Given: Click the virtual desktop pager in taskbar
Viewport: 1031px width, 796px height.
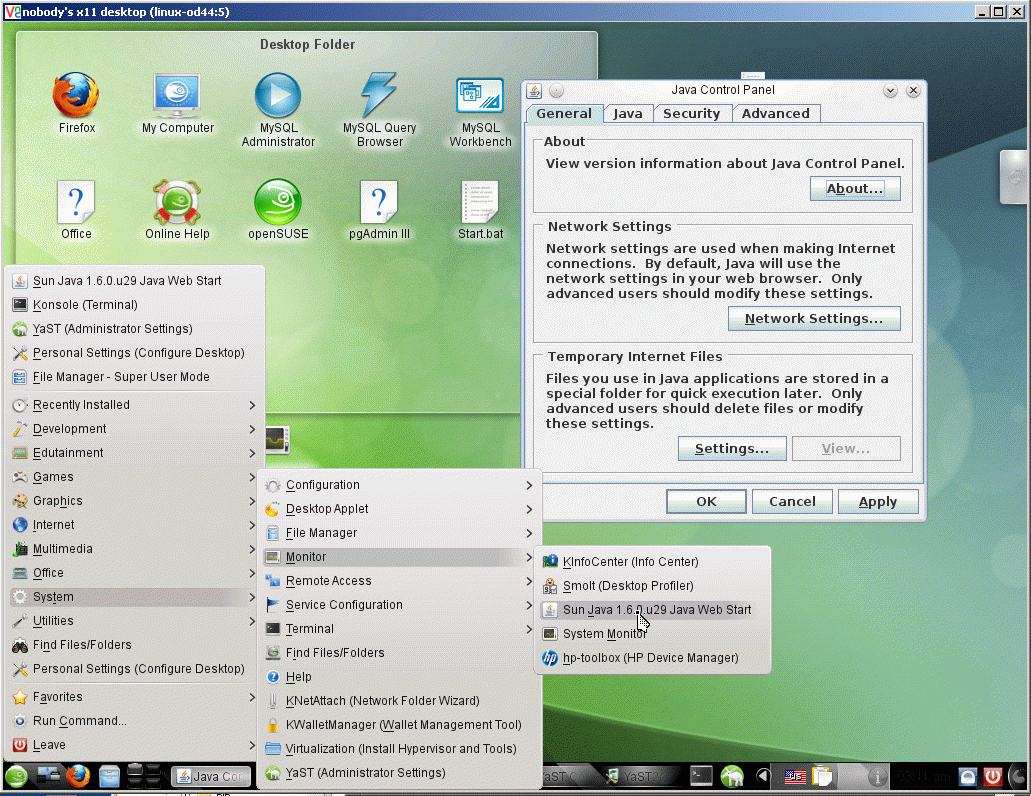Looking at the screenshot, I should 144,776.
